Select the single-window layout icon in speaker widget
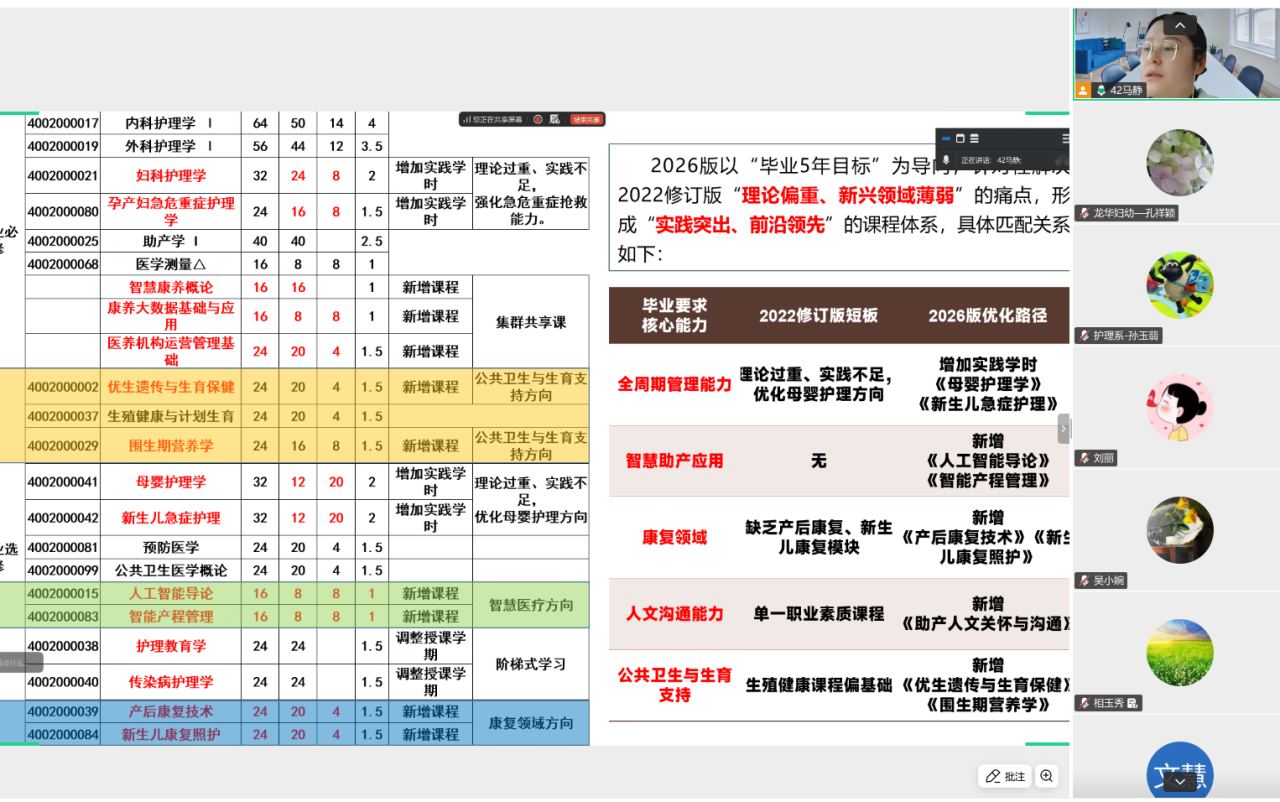This screenshot has width=1280, height=802. (960, 138)
